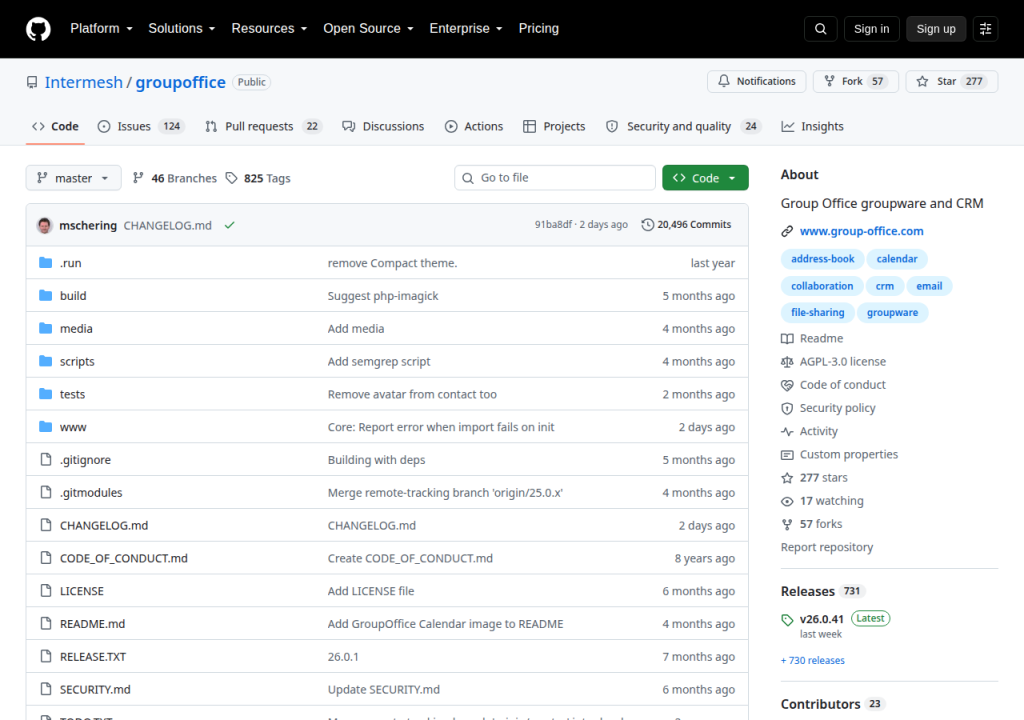
Task: View the 825 Tags
Action: point(258,178)
